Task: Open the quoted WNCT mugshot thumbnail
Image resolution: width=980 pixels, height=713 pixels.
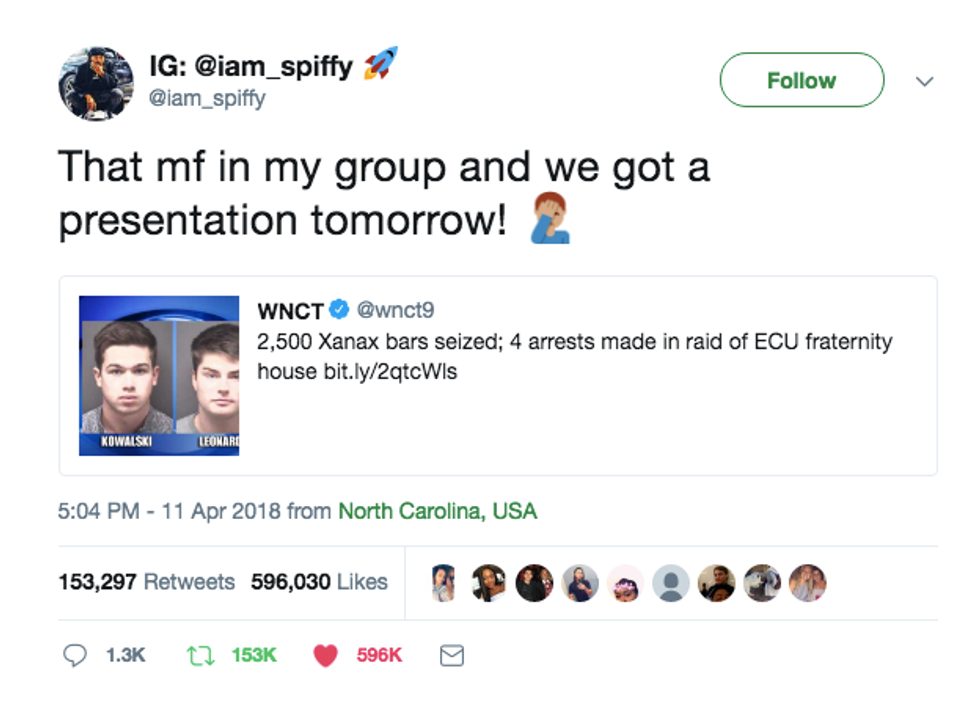Action: [159, 375]
